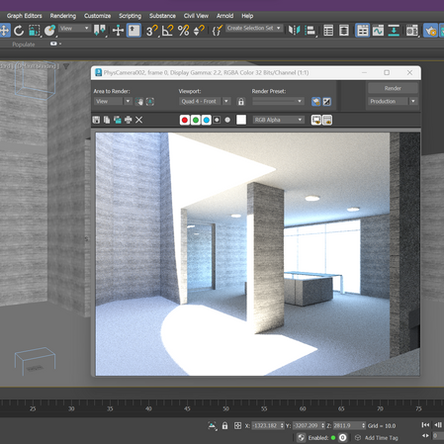
Task: Select the Move tool in main toolbar
Action: coord(4,31)
